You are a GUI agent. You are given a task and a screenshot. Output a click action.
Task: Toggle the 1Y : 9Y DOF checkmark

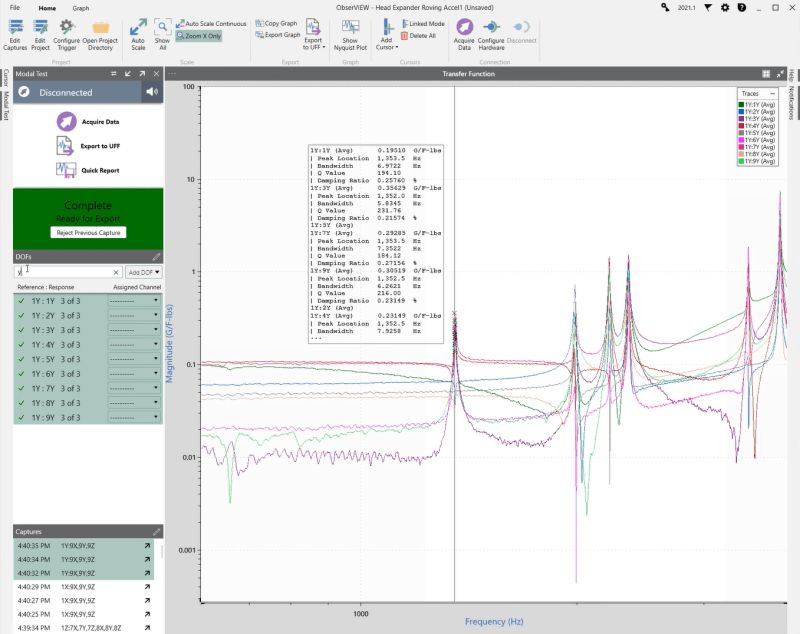pyautogui.click(x=21, y=417)
